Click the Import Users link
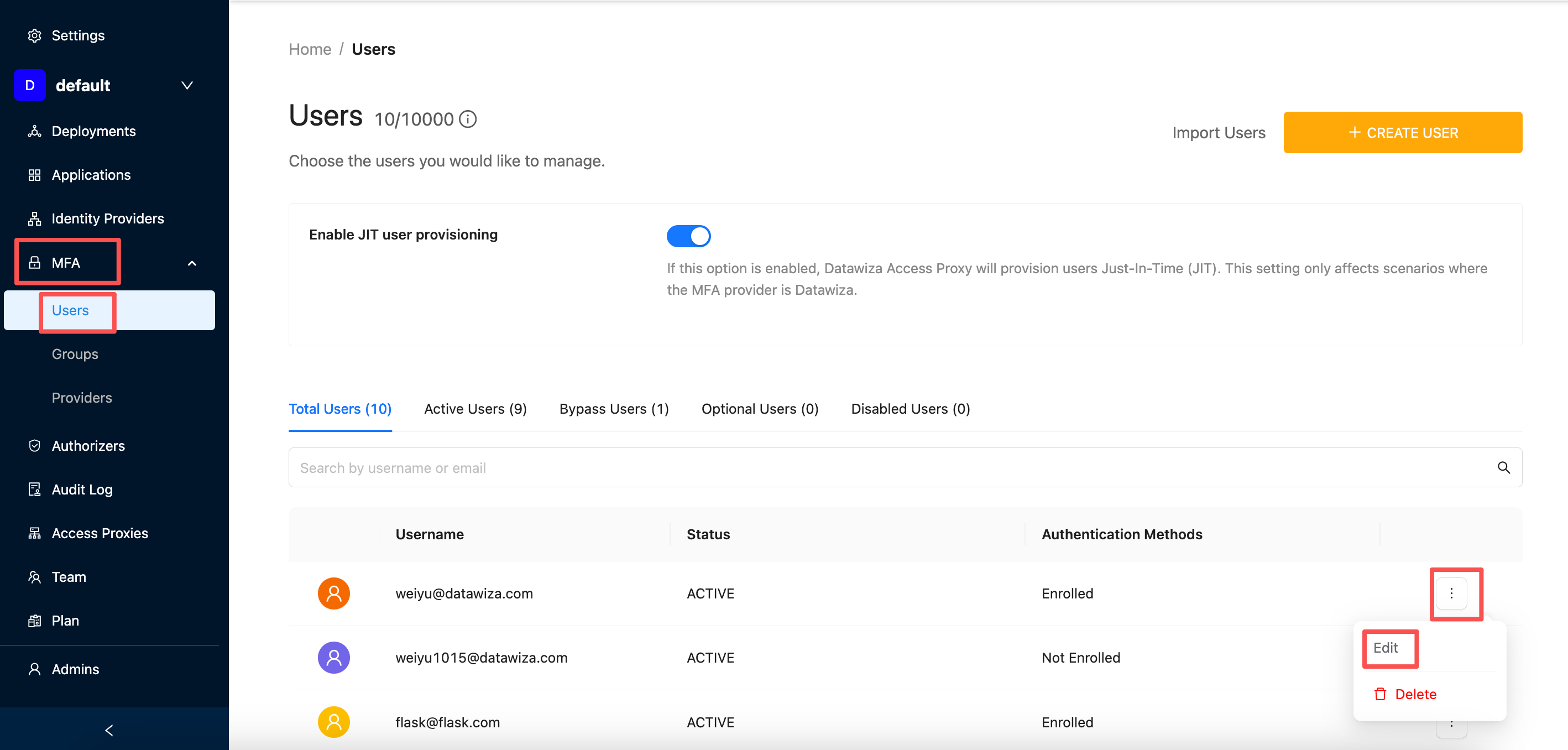Image resolution: width=1568 pixels, height=750 pixels. coord(1218,132)
